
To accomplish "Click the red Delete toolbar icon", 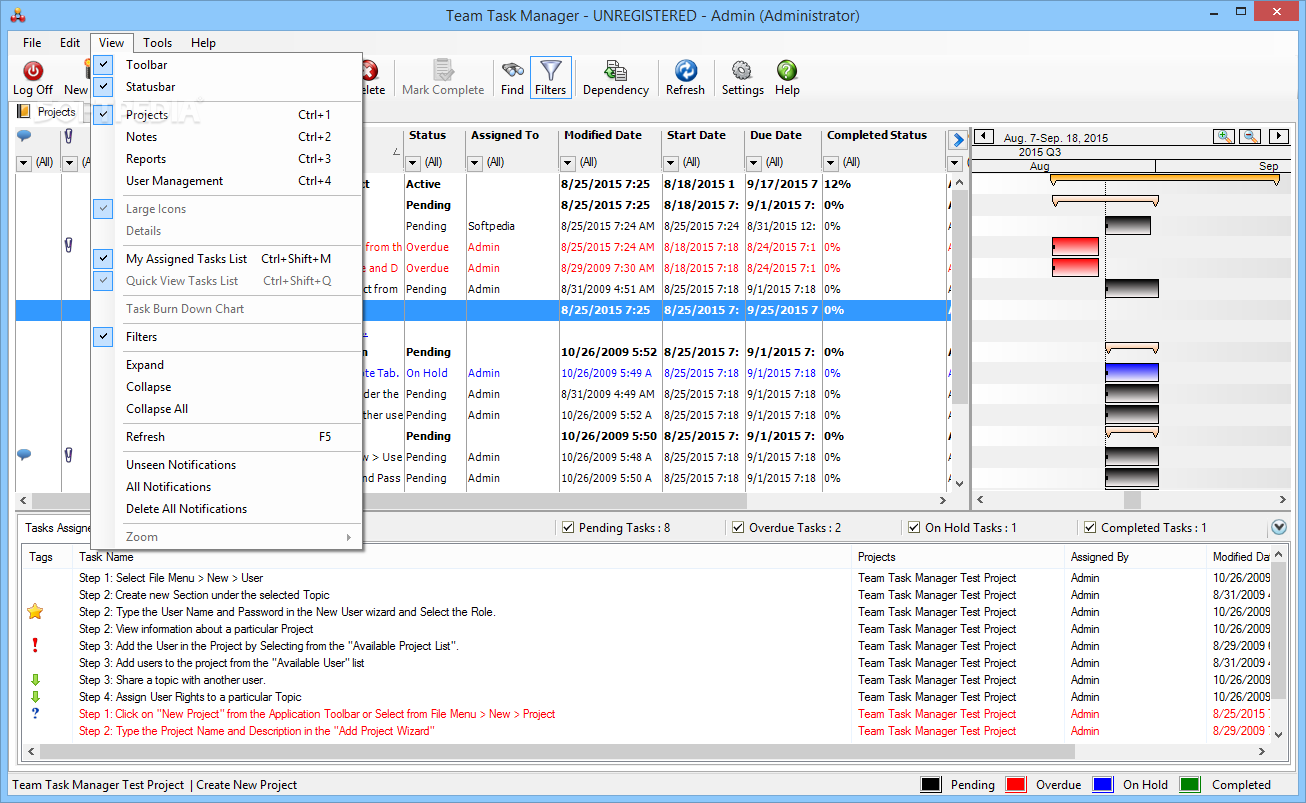I will pyautogui.click(x=369, y=71).
